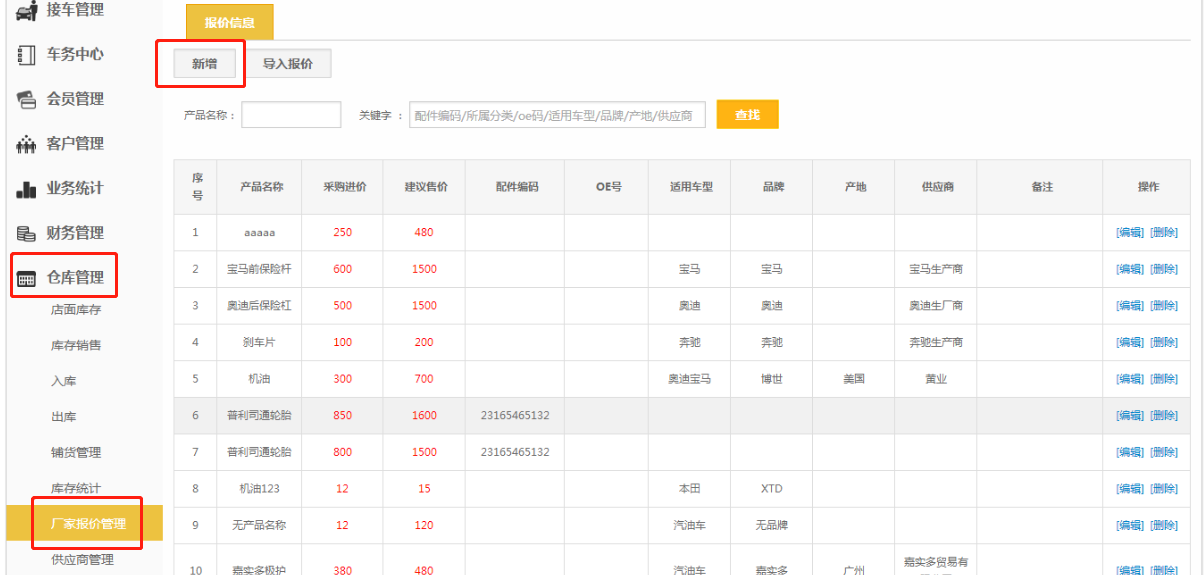The width and height of the screenshot is (1204, 575).
Task: Click the 导入报价 button
Action: coord(288,64)
